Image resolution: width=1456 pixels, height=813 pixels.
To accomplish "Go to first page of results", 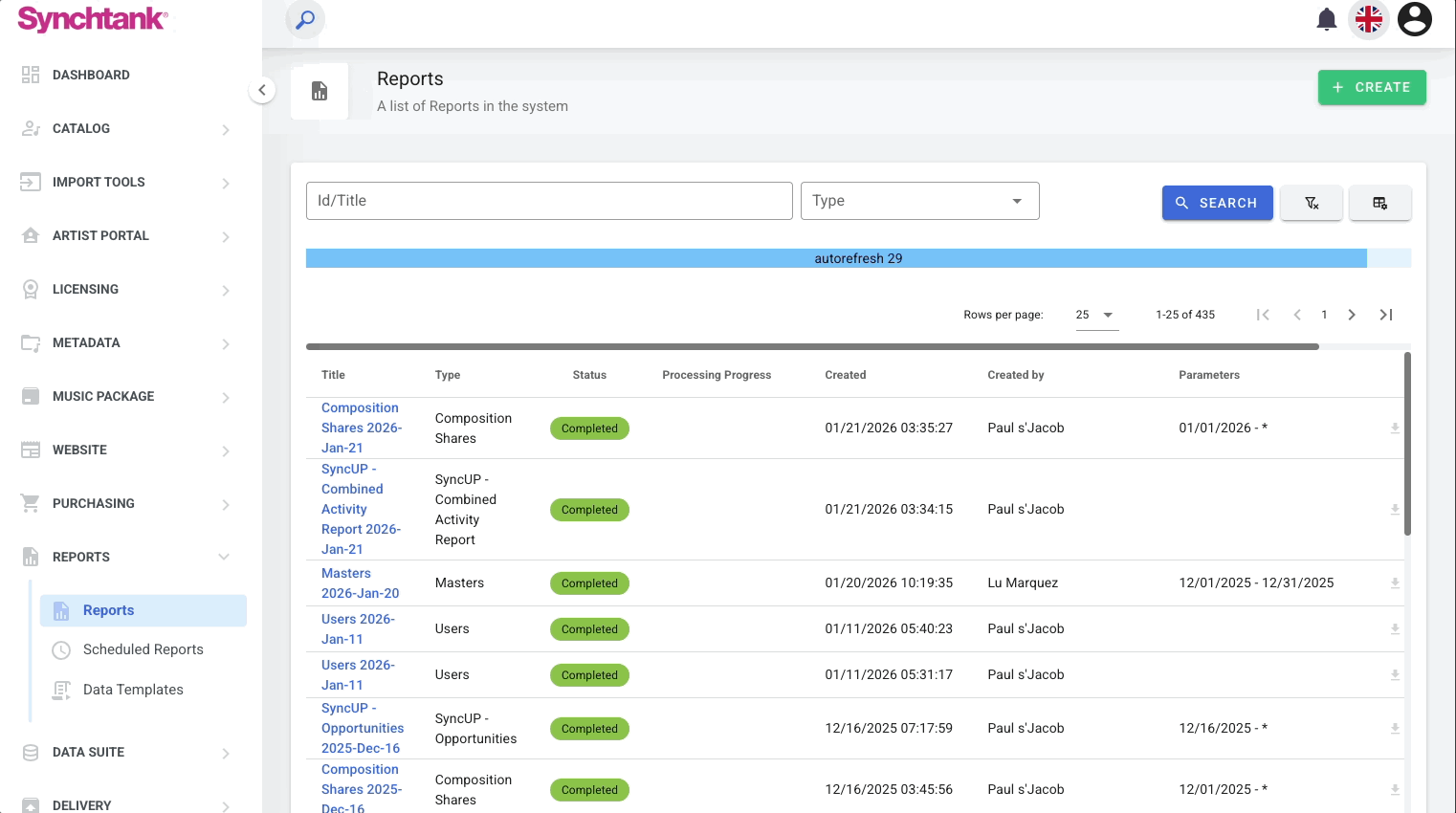I will tap(1263, 315).
